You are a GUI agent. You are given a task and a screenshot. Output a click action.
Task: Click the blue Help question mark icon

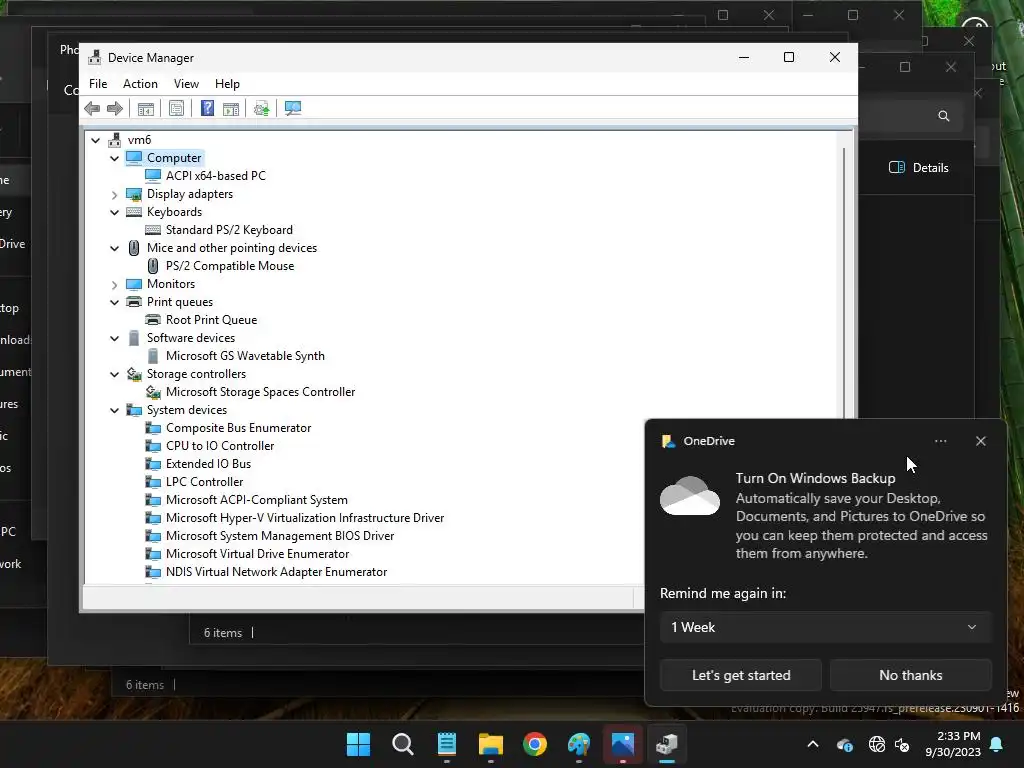(x=207, y=108)
